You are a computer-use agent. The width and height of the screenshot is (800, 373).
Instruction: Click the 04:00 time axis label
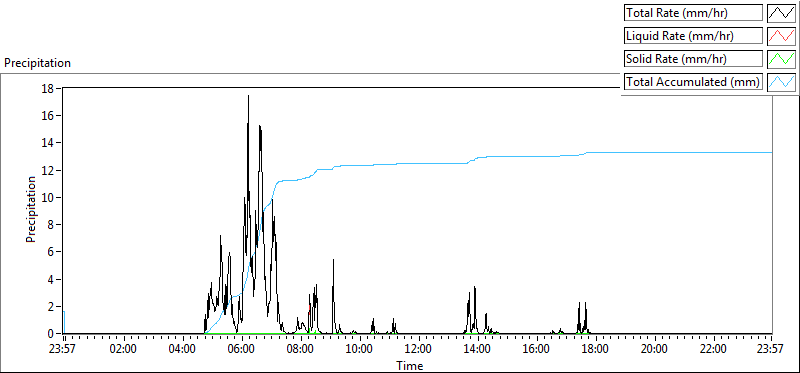183,350
